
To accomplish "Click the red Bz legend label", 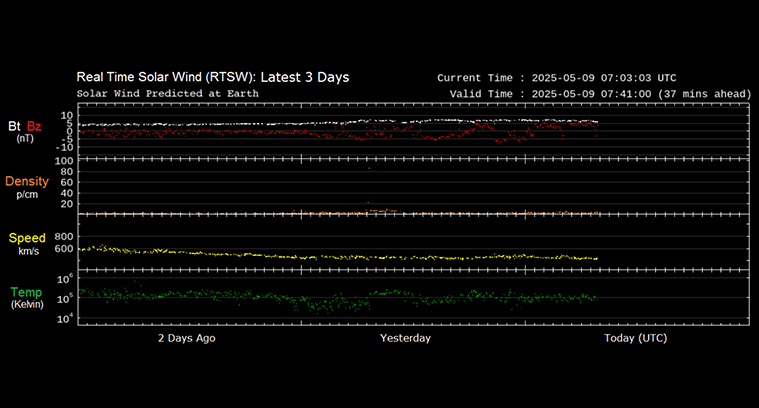I will [35, 126].
